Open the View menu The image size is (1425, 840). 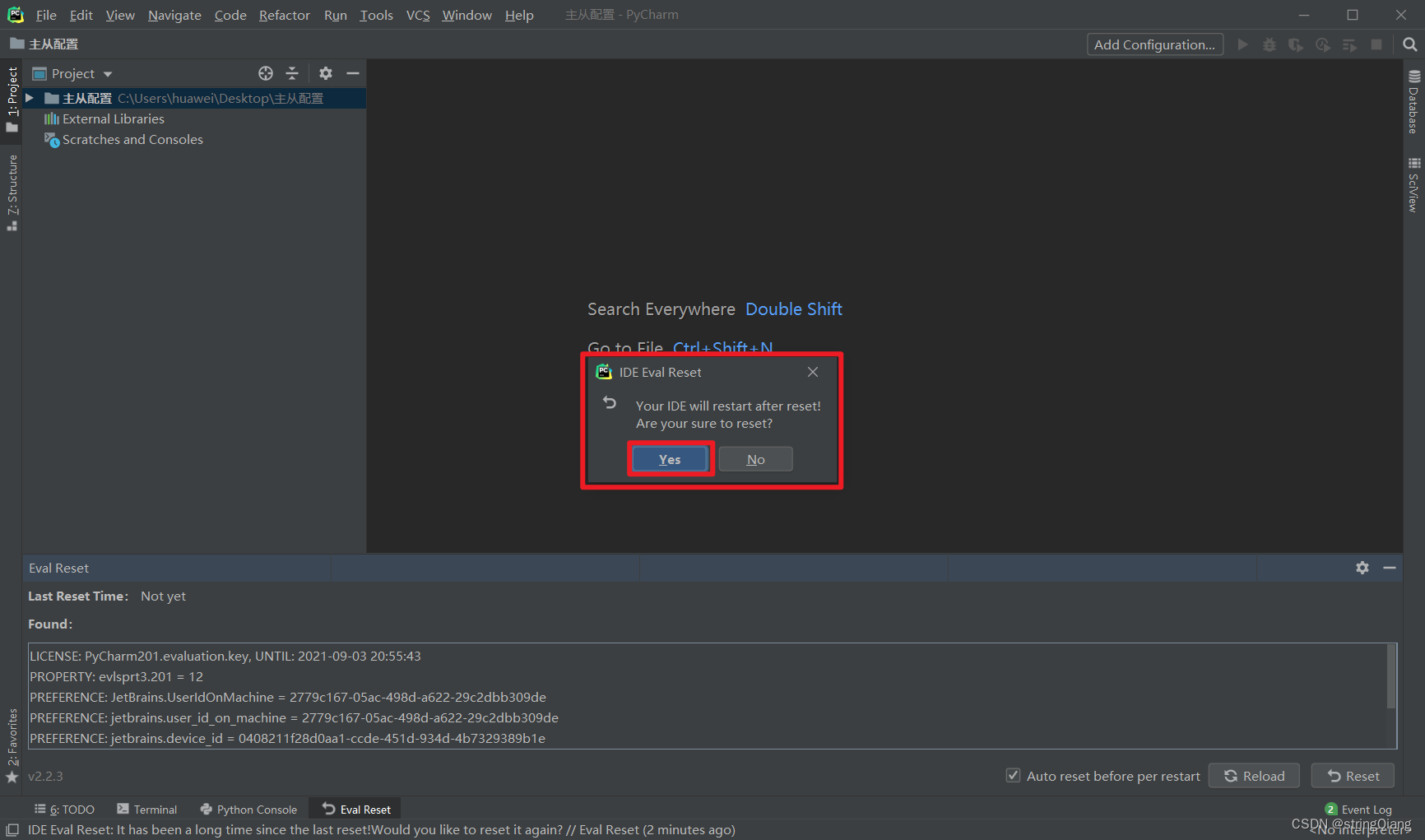(120, 15)
